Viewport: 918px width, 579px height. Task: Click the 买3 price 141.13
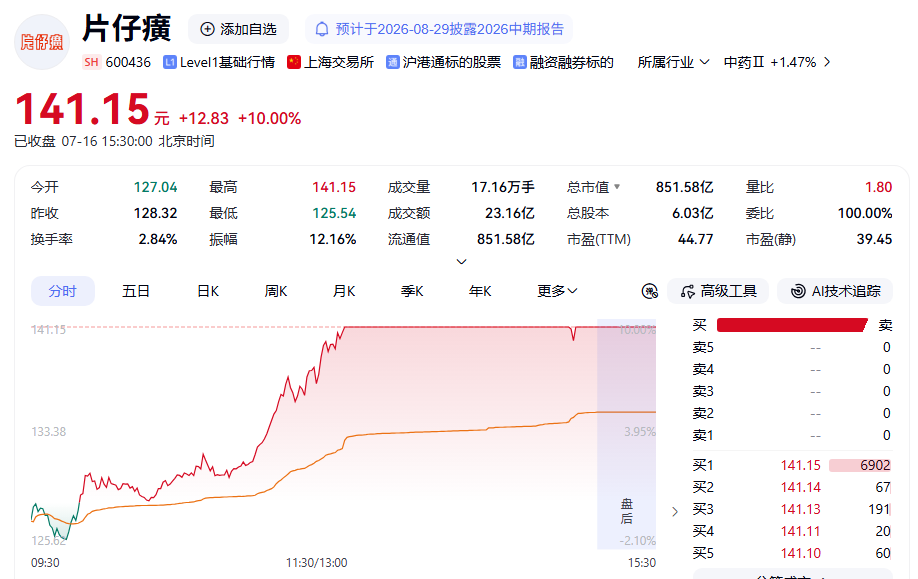pyautogui.click(x=800, y=509)
